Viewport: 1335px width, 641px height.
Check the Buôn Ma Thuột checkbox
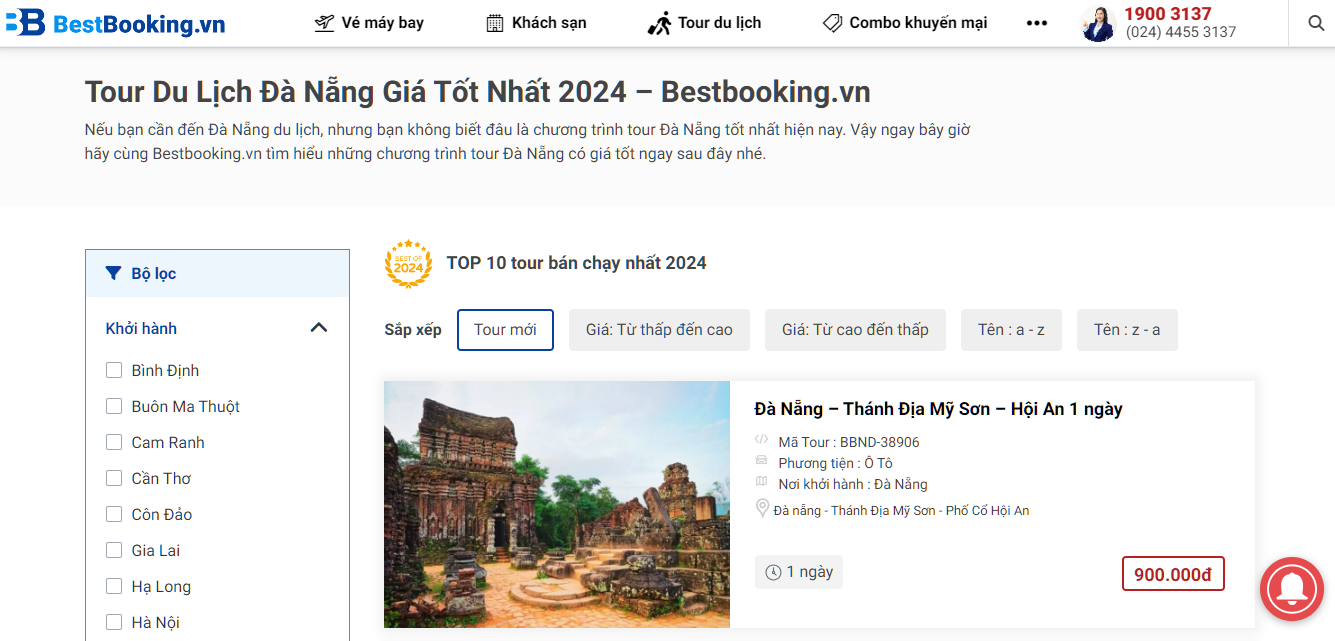[x=114, y=406]
